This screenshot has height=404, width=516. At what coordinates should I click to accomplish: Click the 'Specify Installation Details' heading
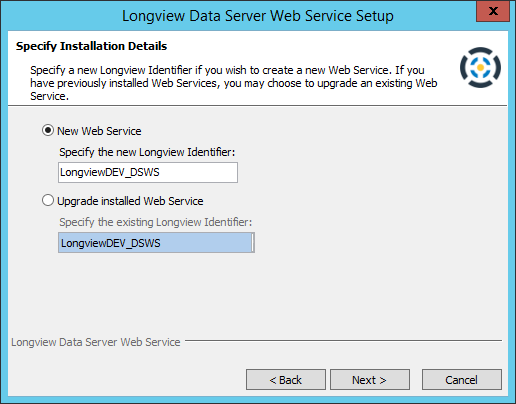point(91,46)
